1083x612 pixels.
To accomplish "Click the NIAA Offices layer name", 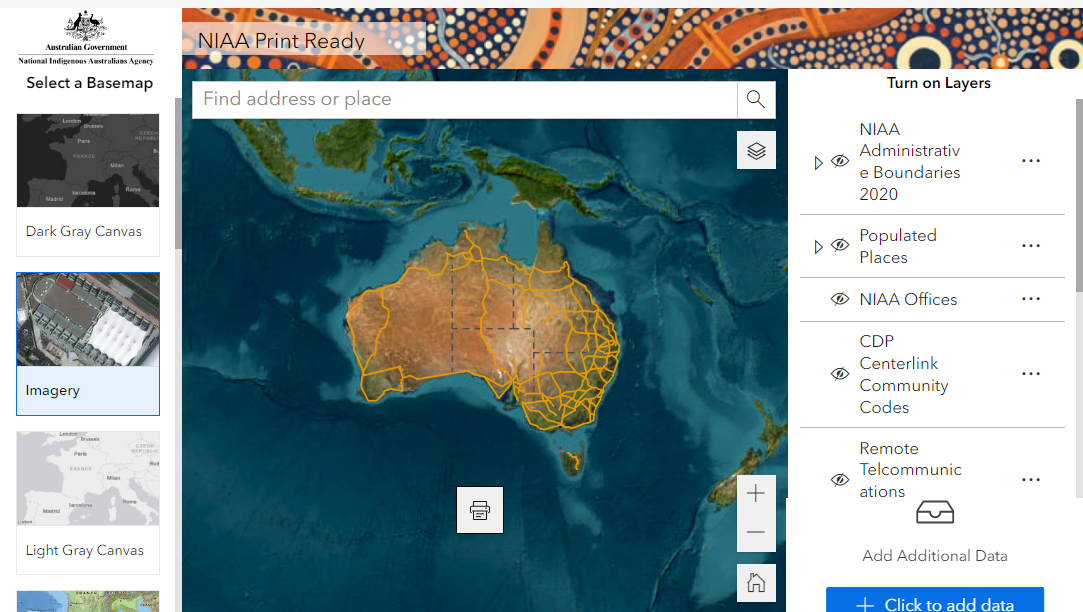I will click(908, 299).
